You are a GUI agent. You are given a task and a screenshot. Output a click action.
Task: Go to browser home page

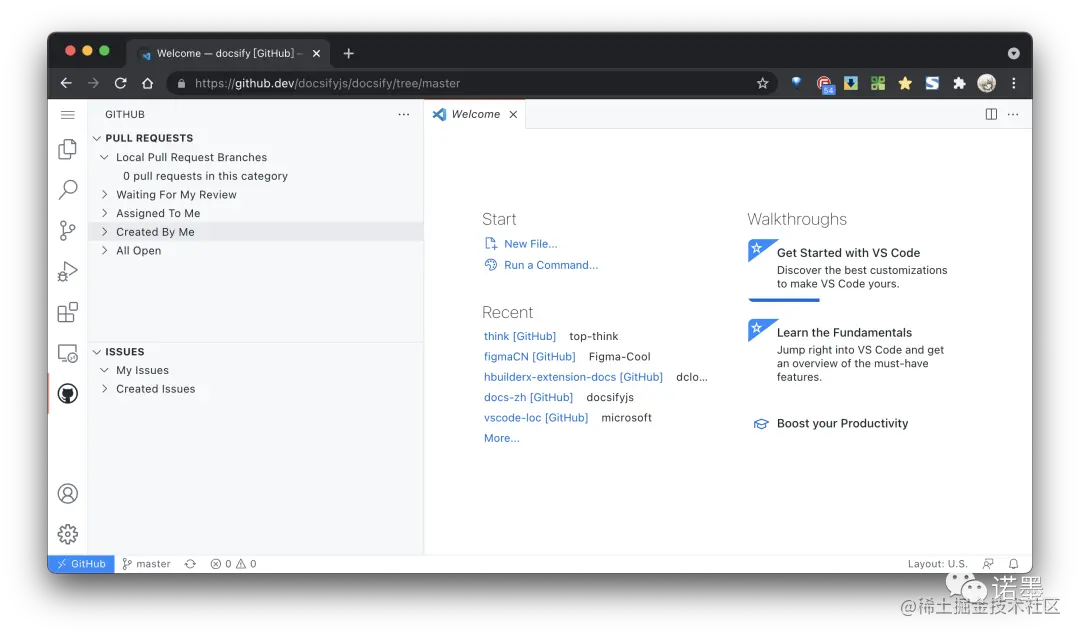(147, 83)
